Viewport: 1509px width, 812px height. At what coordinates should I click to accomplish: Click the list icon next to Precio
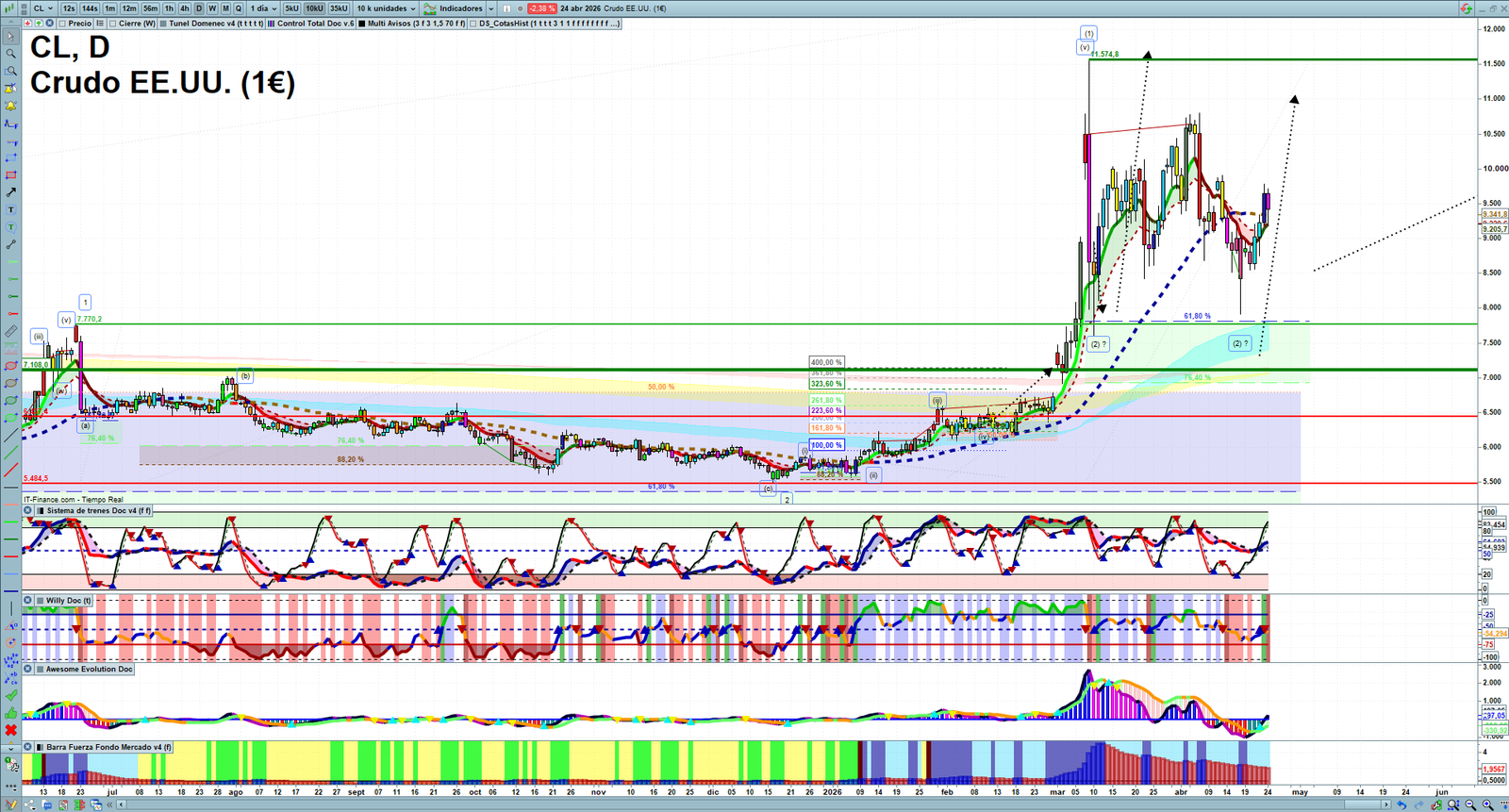click(x=99, y=24)
